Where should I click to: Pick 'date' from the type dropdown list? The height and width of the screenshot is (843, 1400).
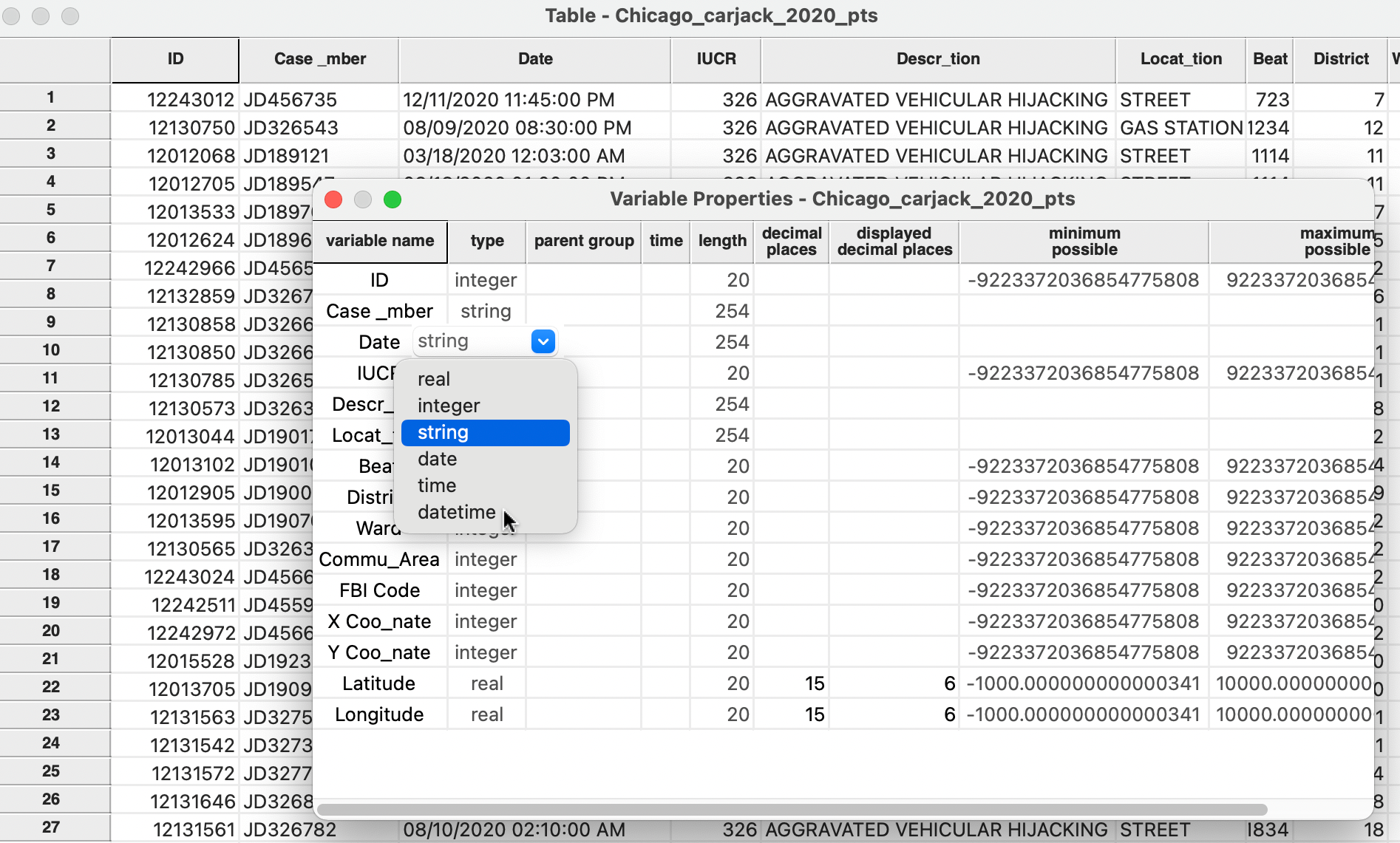485,459
